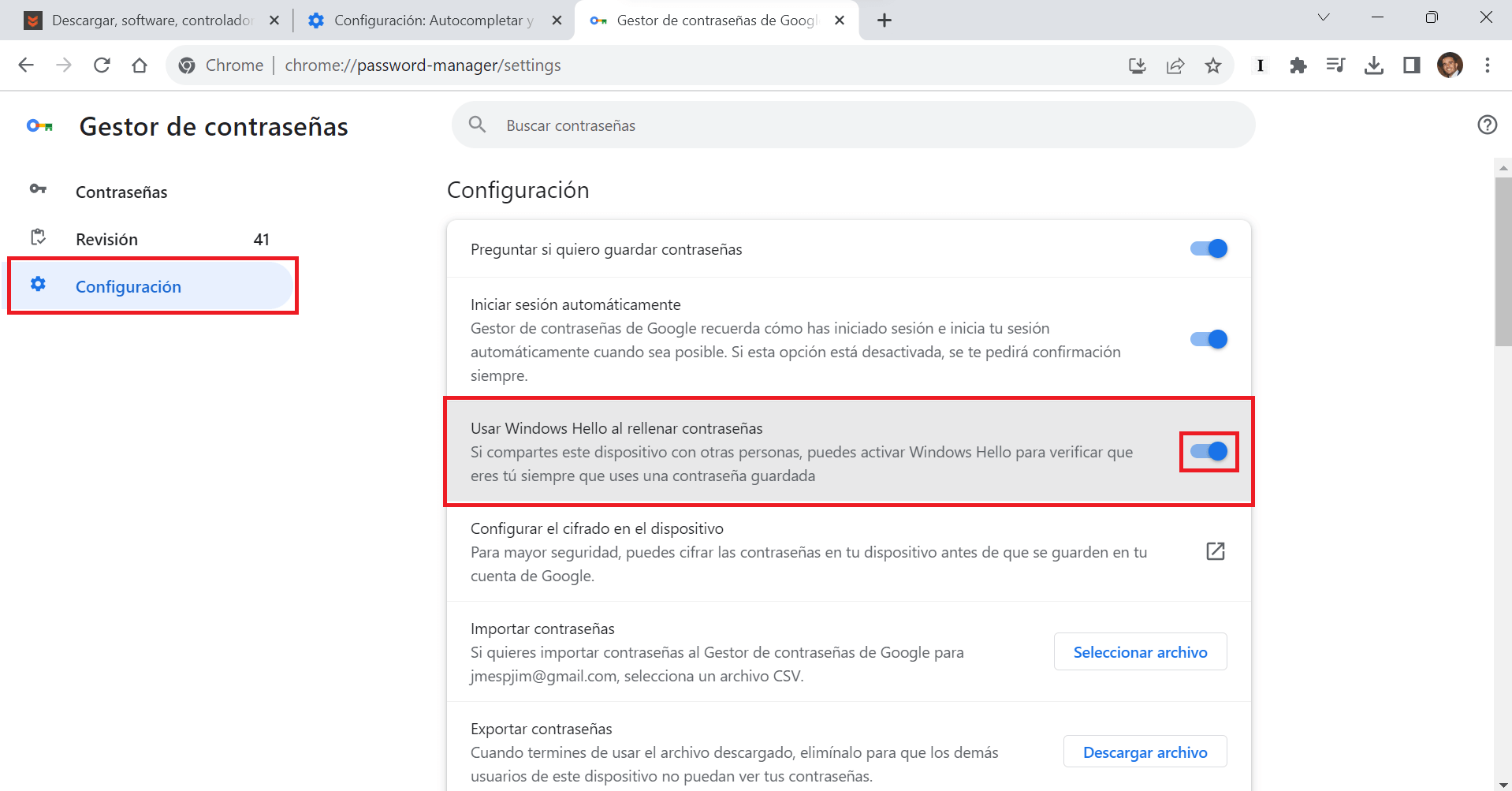Click the magnifier icon in password search
1512x791 pixels.
[x=477, y=125]
